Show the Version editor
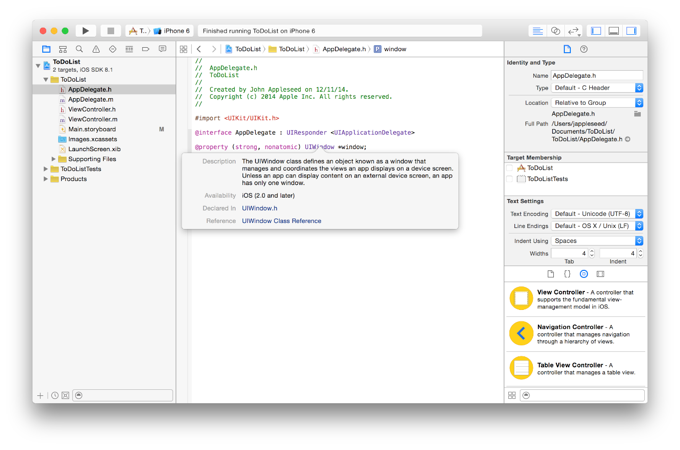The height and width of the screenshot is (450, 680). tap(573, 31)
